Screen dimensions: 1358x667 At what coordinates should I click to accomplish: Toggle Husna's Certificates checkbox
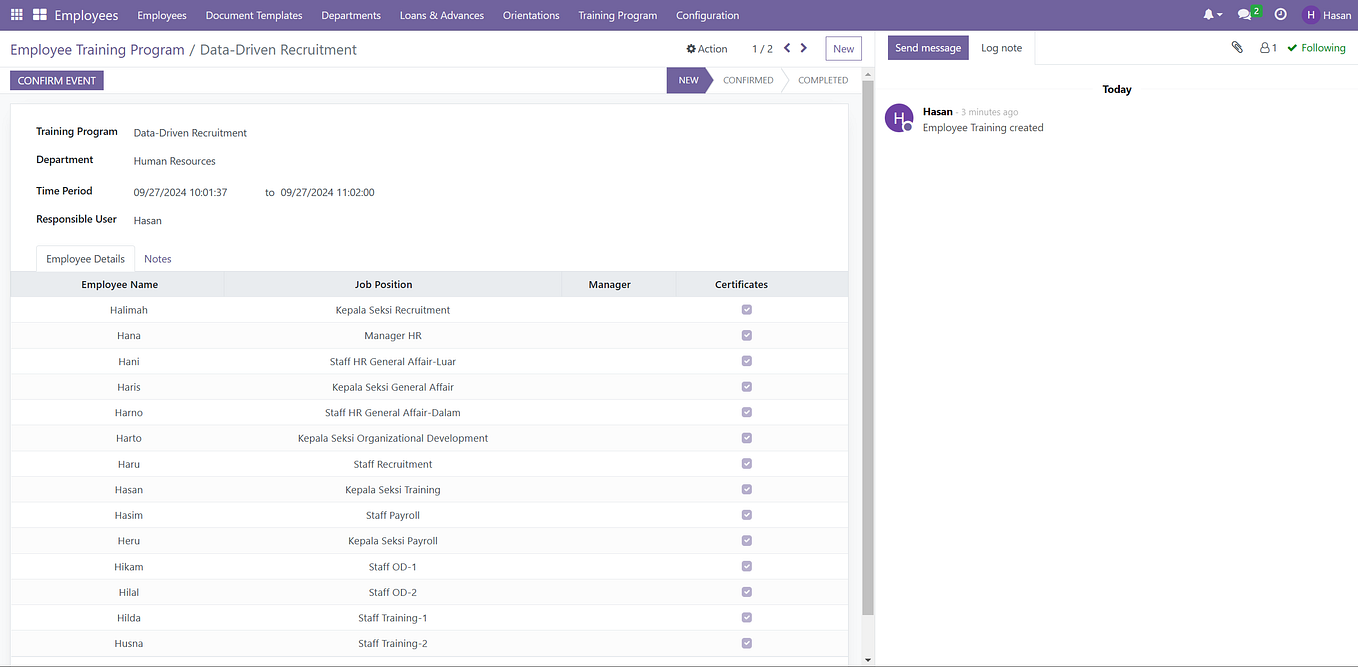coord(746,643)
